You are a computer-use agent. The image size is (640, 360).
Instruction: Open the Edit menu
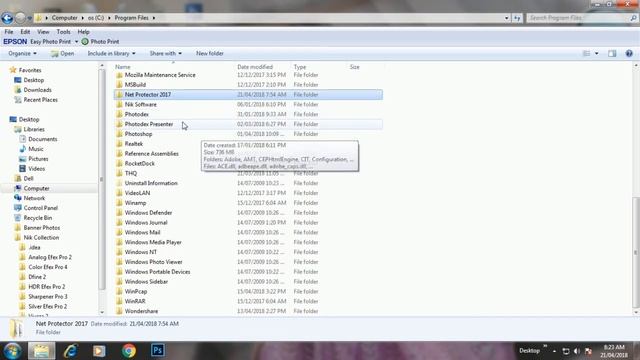pos(25,32)
